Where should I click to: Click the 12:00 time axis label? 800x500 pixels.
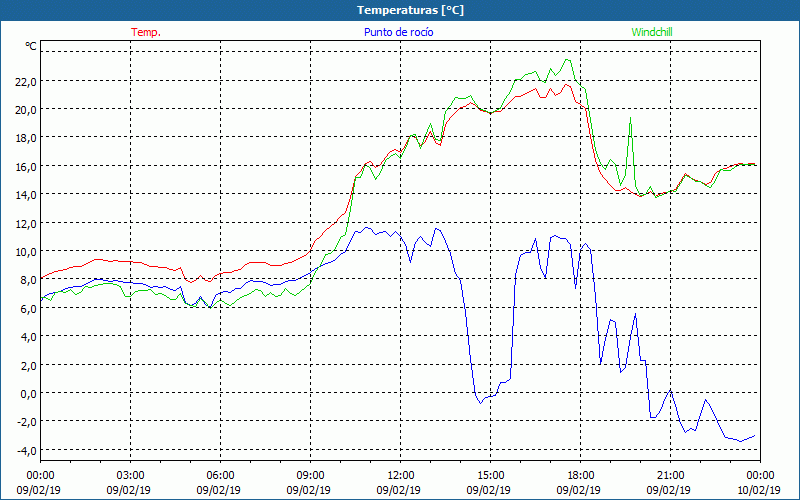coord(401,476)
